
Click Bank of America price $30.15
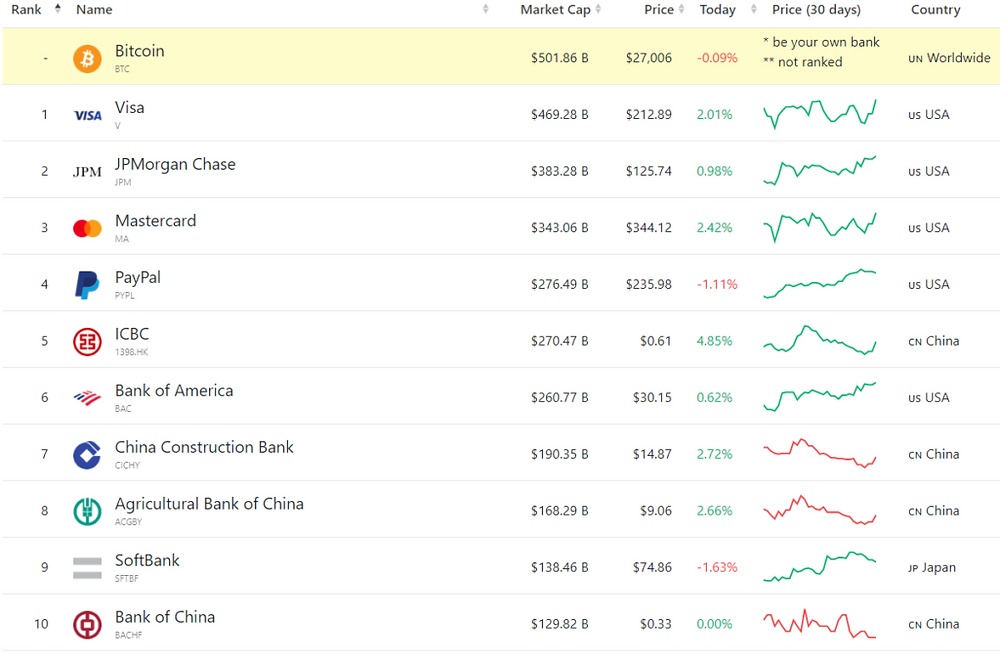click(652, 398)
